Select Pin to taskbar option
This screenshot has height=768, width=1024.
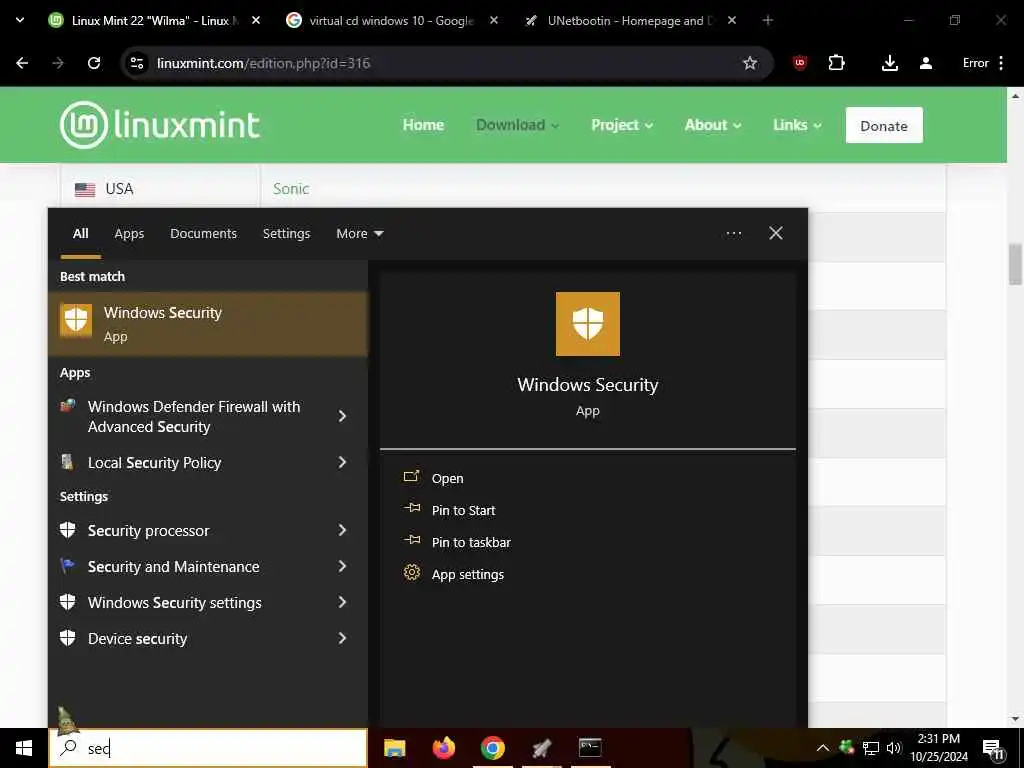pyautogui.click(x=471, y=543)
